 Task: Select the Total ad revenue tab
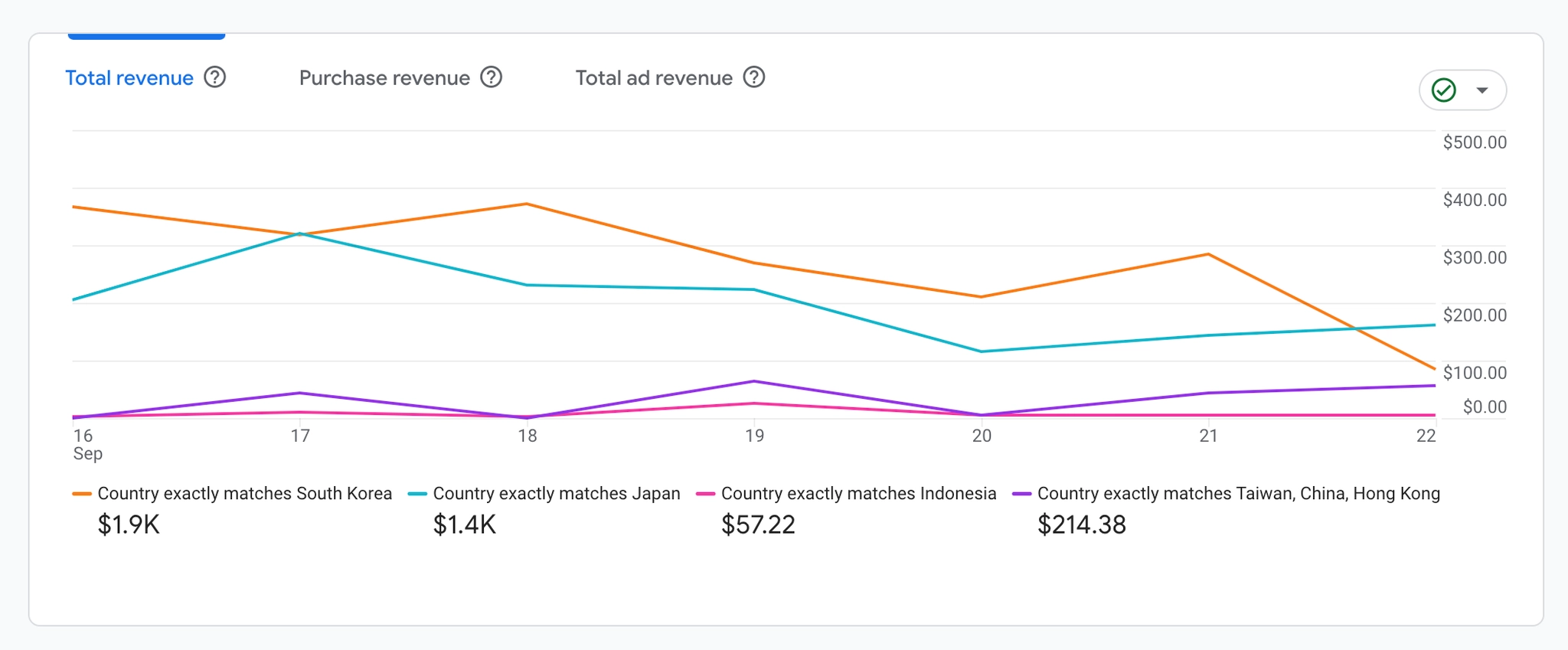(x=654, y=78)
